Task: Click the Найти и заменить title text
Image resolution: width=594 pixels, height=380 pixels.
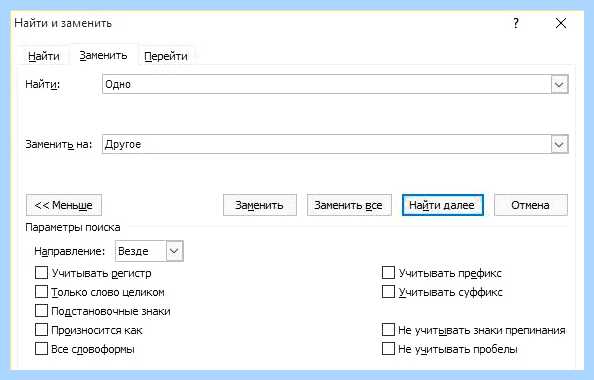Action: pos(63,23)
